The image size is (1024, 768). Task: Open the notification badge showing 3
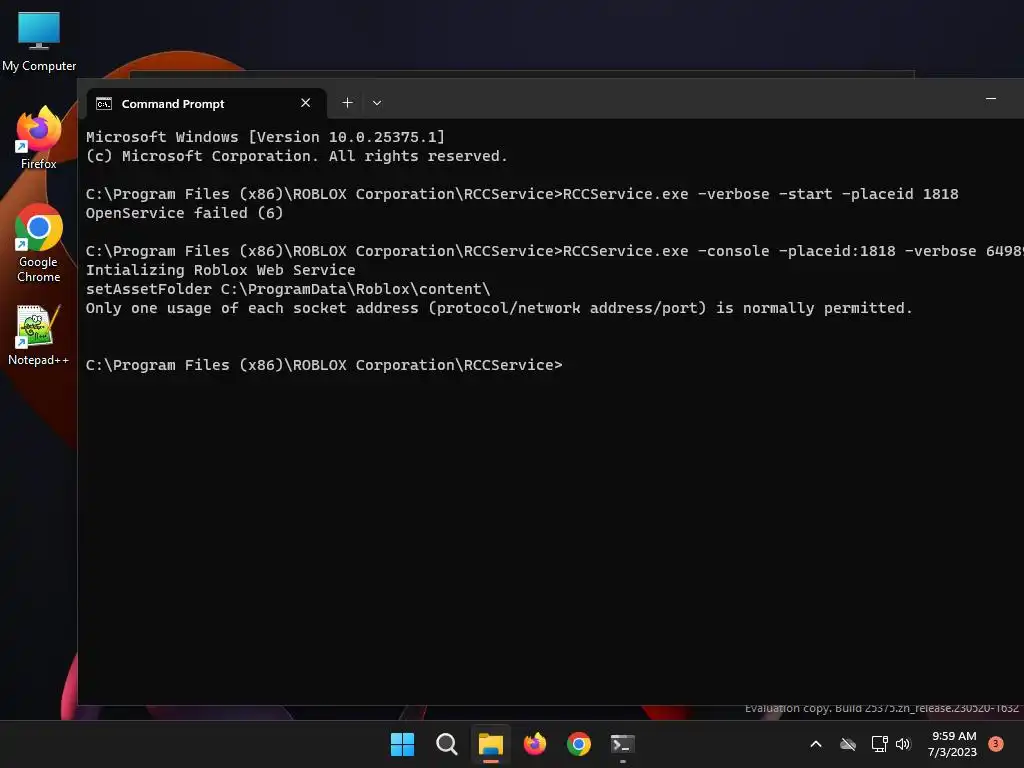(x=996, y=743)
